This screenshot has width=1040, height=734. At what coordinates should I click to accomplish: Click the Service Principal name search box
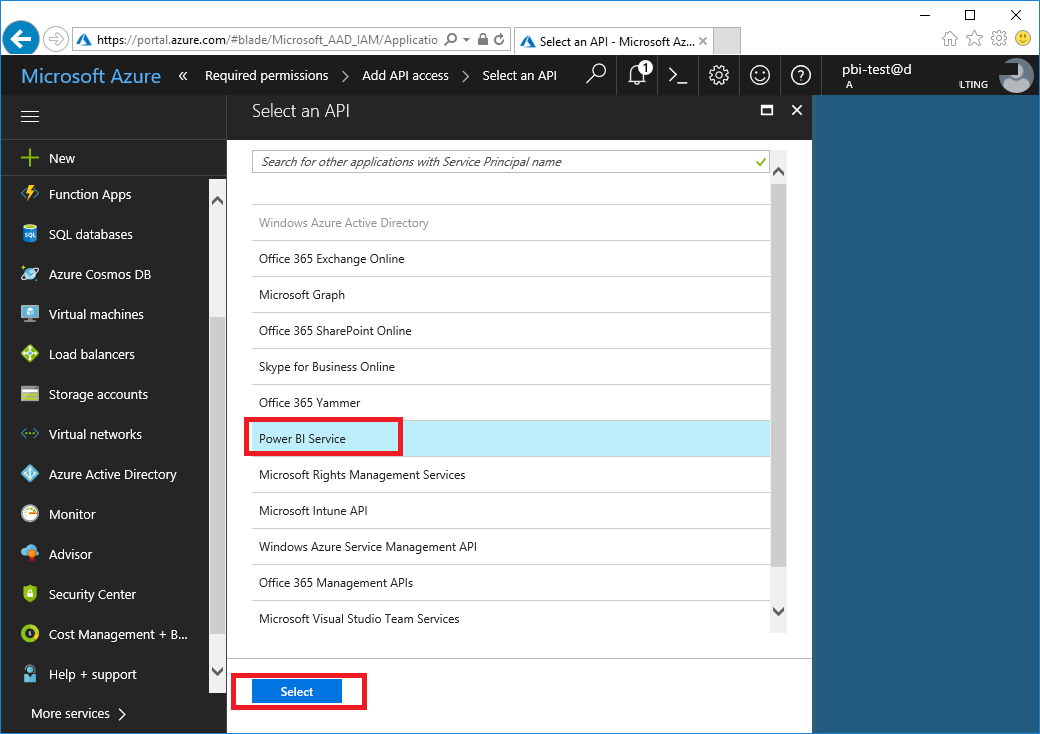pos(510,162)
